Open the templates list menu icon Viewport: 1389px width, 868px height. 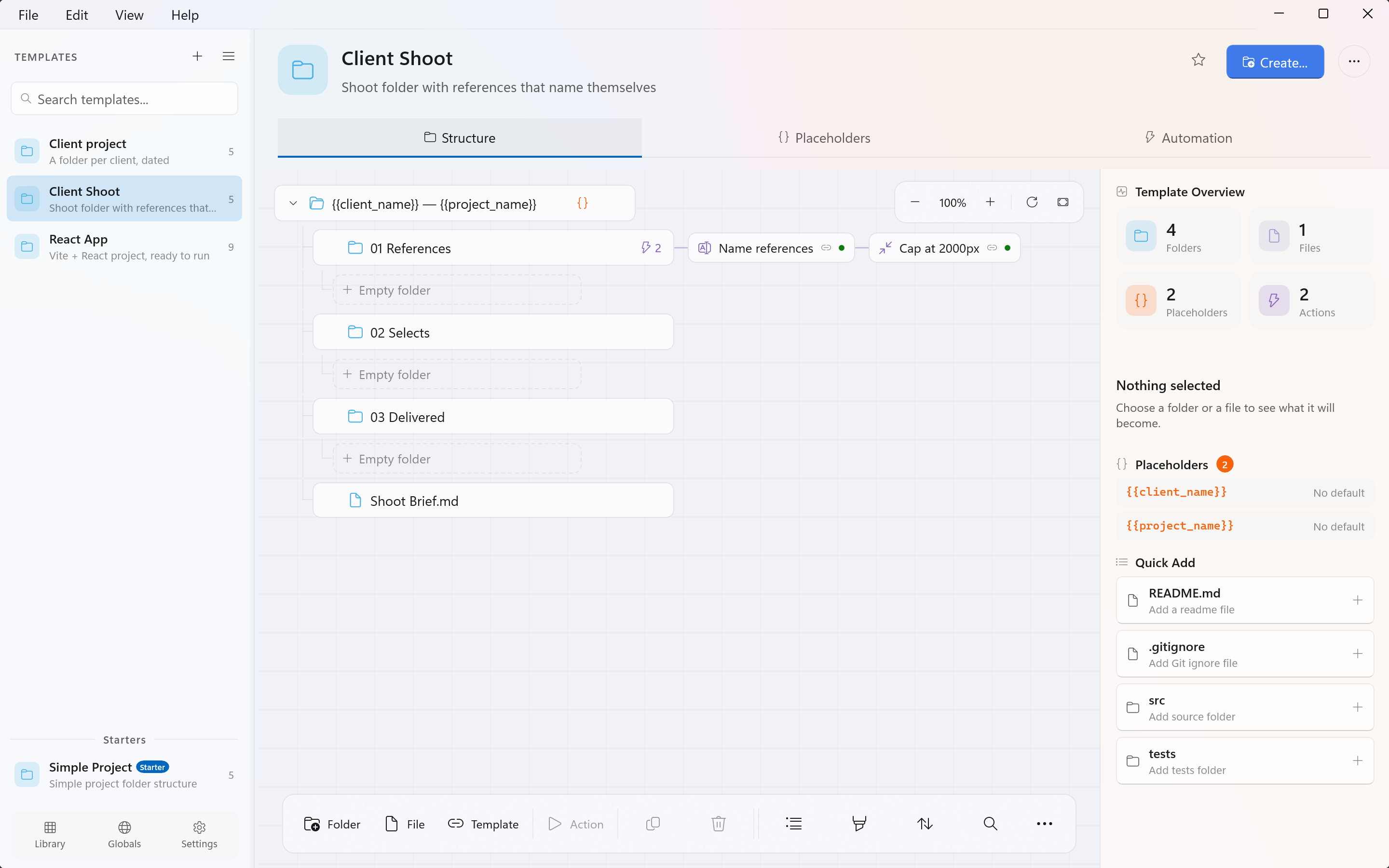tap(229, 56)
